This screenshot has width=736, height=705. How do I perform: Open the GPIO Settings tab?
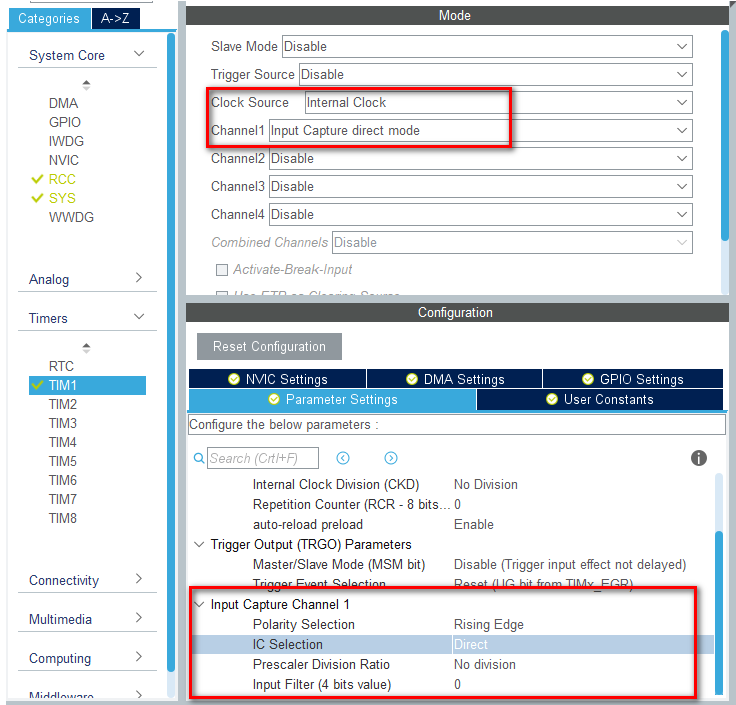point(633,379)
